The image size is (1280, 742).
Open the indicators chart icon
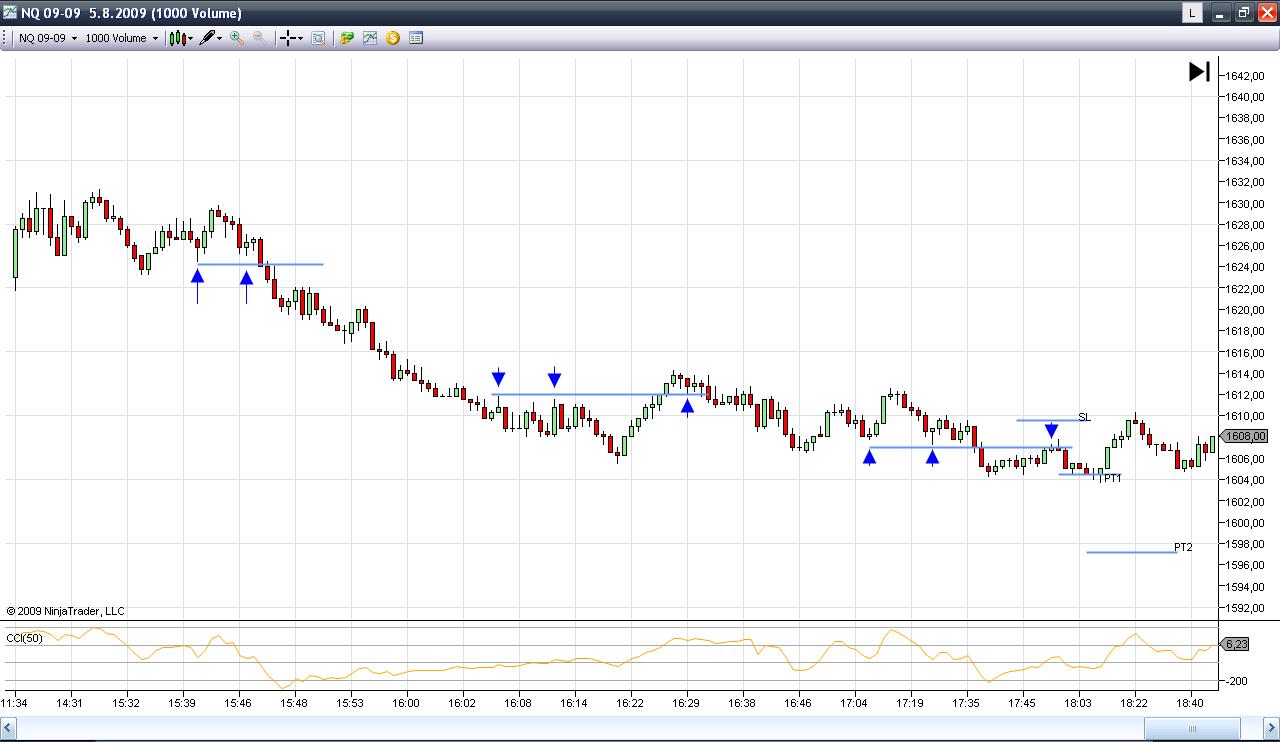pyautogui.click(x=370, y=38)
